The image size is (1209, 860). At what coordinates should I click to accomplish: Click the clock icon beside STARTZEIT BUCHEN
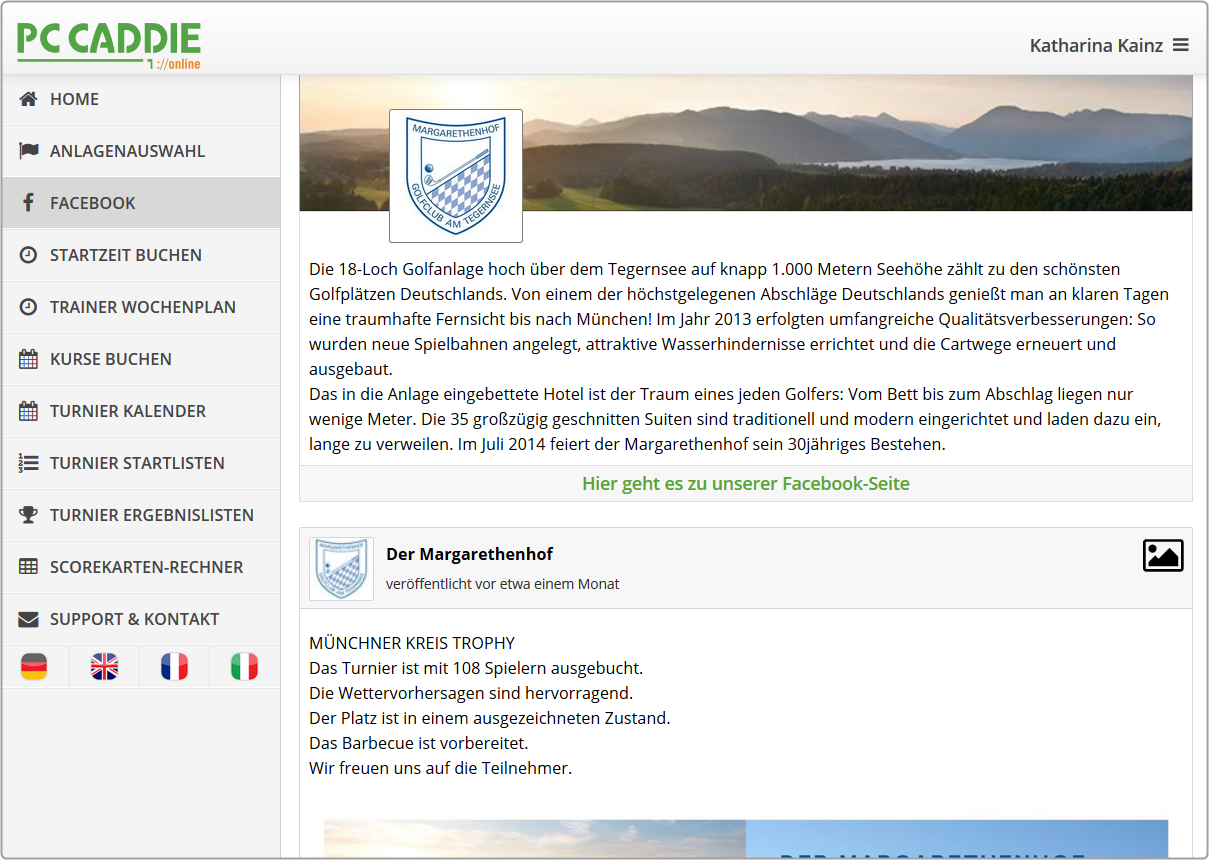click(x=28, y=255)
